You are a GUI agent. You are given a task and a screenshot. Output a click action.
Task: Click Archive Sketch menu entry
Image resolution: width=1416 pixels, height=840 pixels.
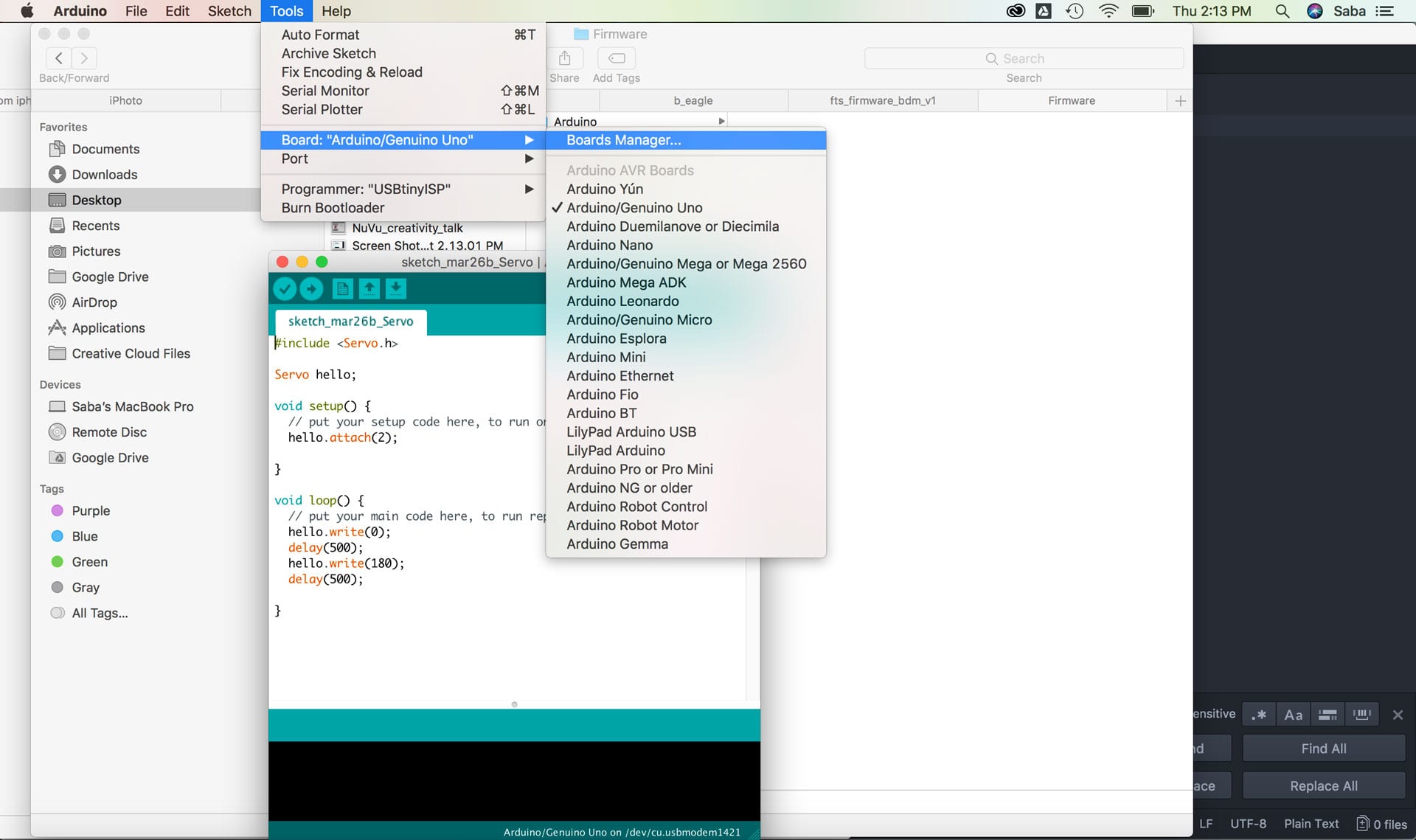click(x=403, y=53)
